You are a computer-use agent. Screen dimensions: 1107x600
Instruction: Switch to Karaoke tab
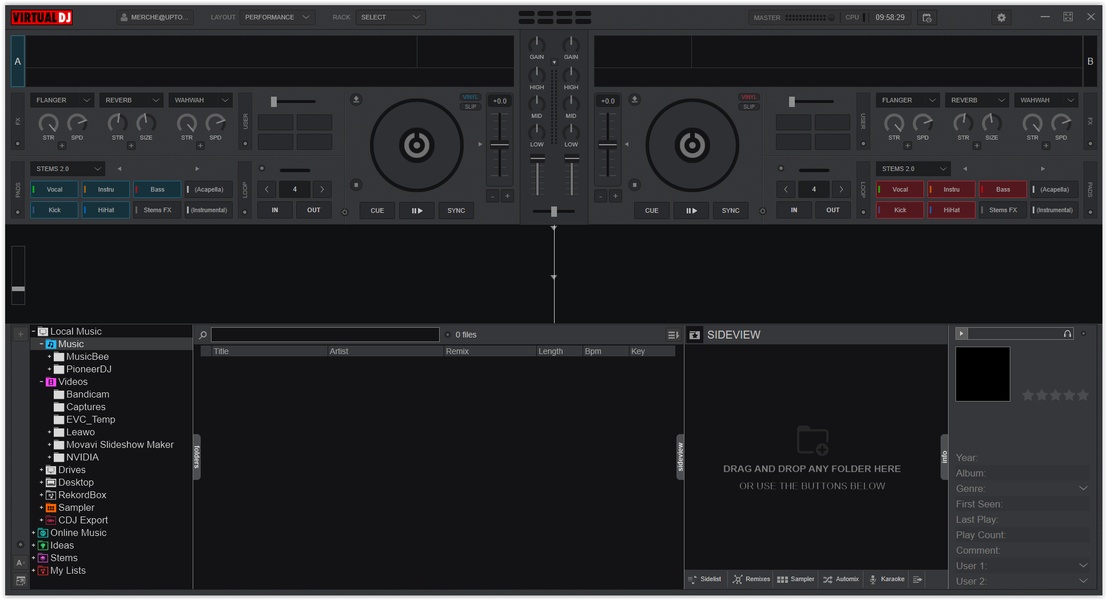point(887,580)
